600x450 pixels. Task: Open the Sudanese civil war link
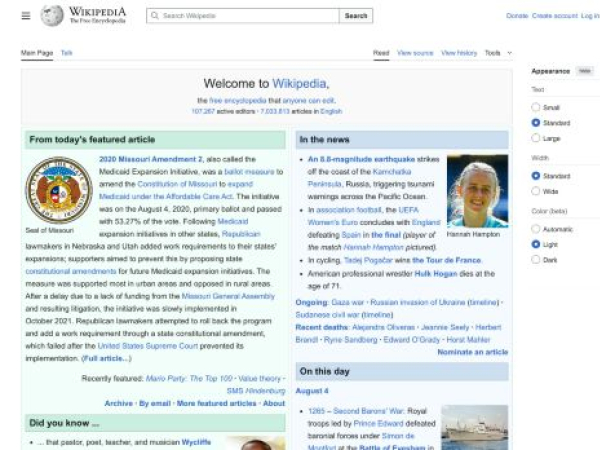coord(328,315)
